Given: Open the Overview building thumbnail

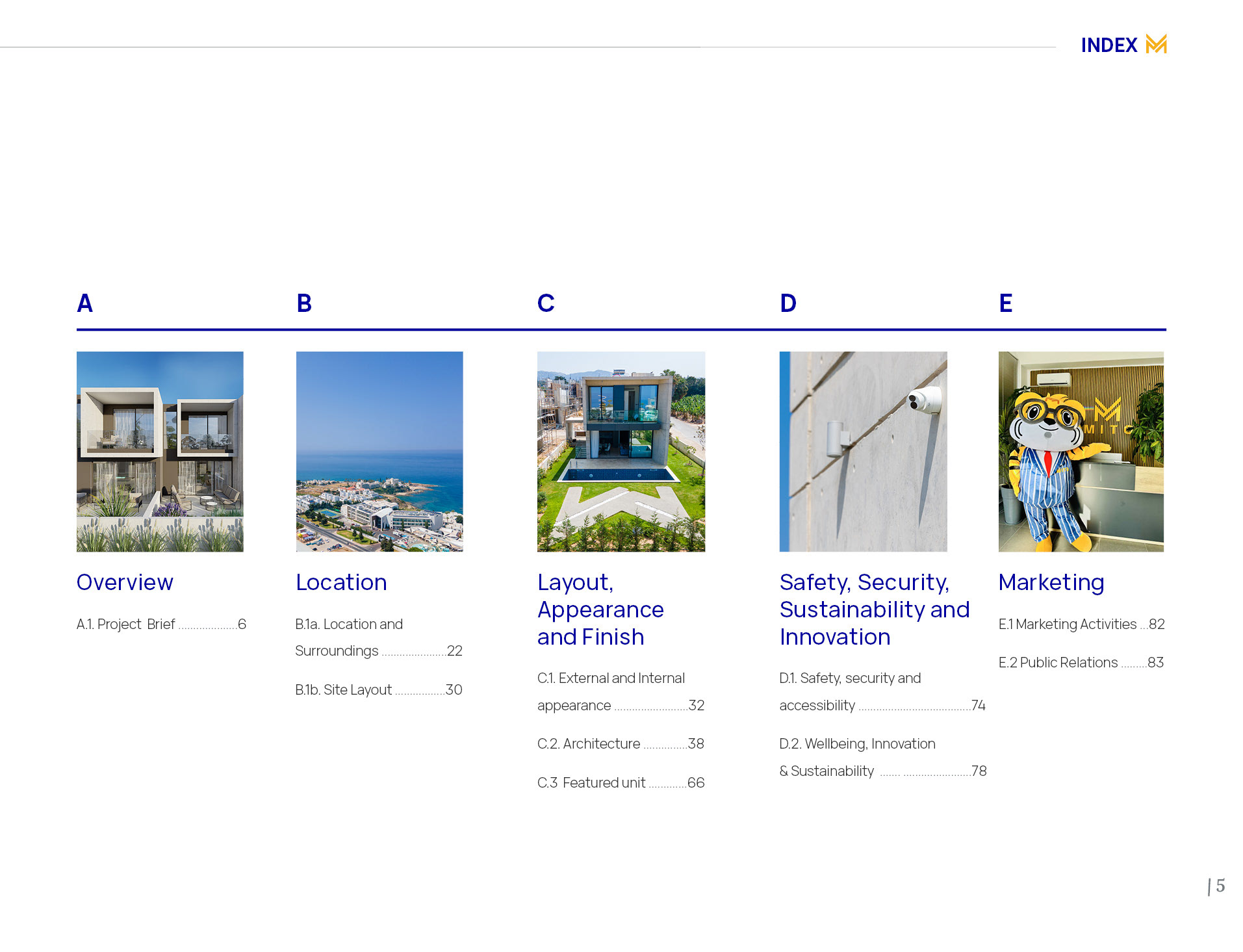Looking at the screenshot, I should (x=160, y=452).
